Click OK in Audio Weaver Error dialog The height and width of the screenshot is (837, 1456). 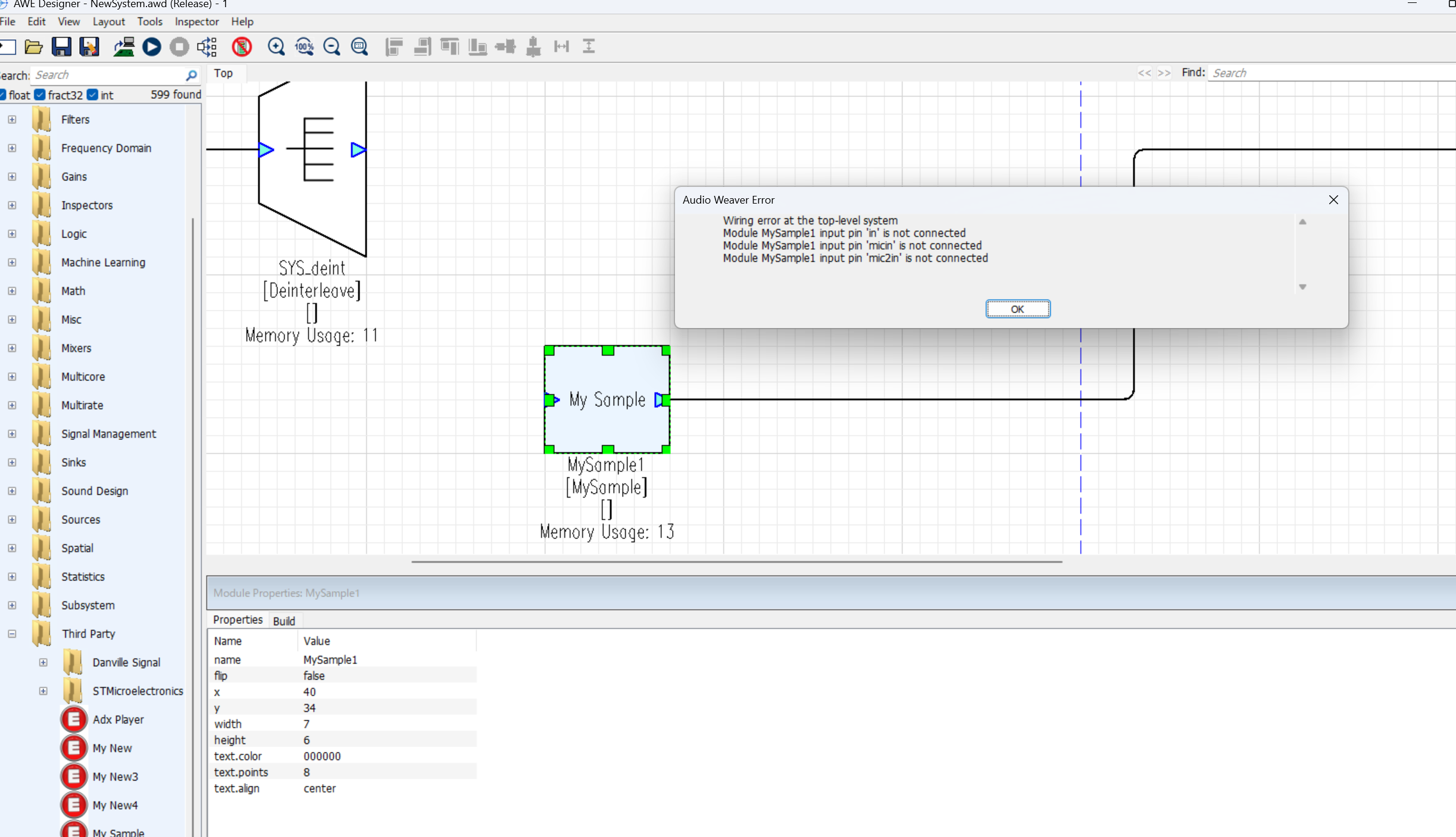[x=1017, y=309]
